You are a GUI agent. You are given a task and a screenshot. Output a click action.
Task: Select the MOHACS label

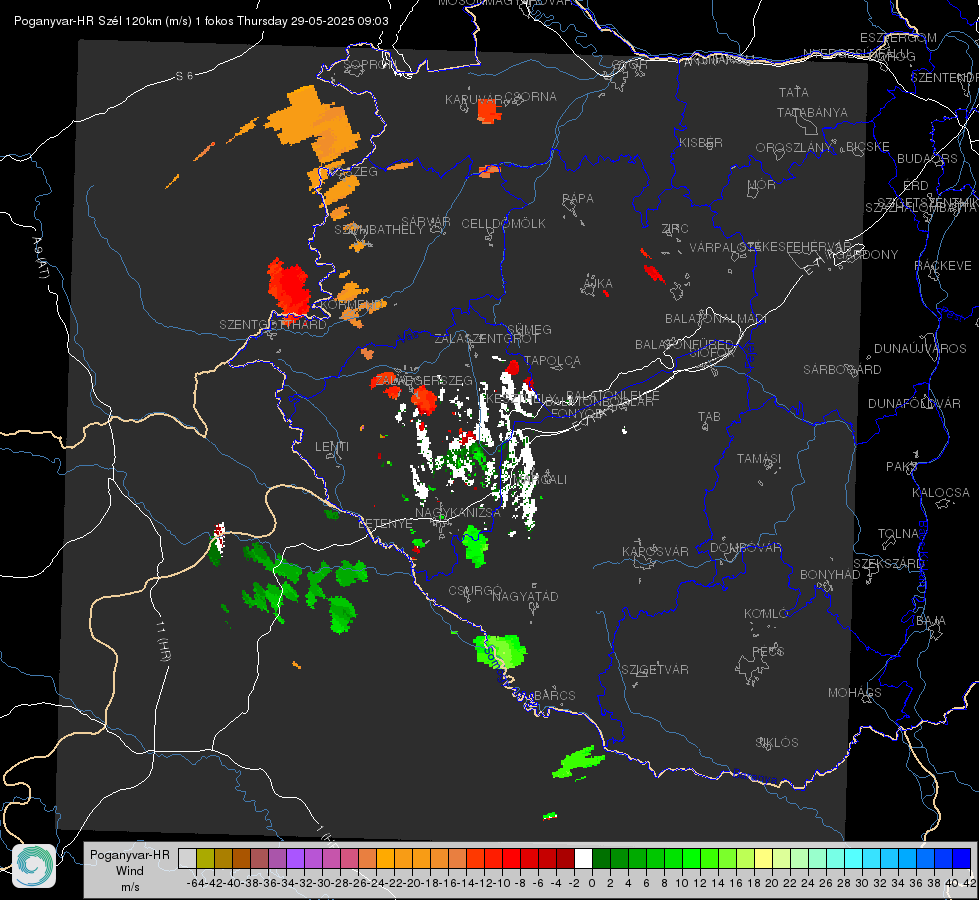855,693
